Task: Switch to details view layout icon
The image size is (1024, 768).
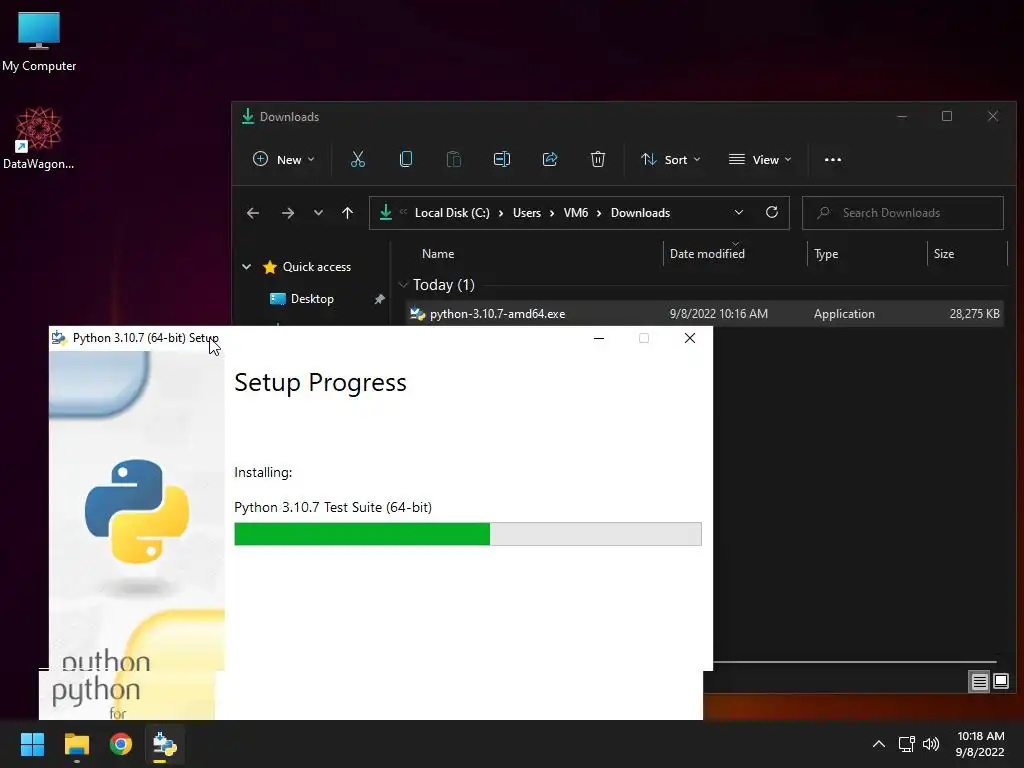Action: (979, 682)
